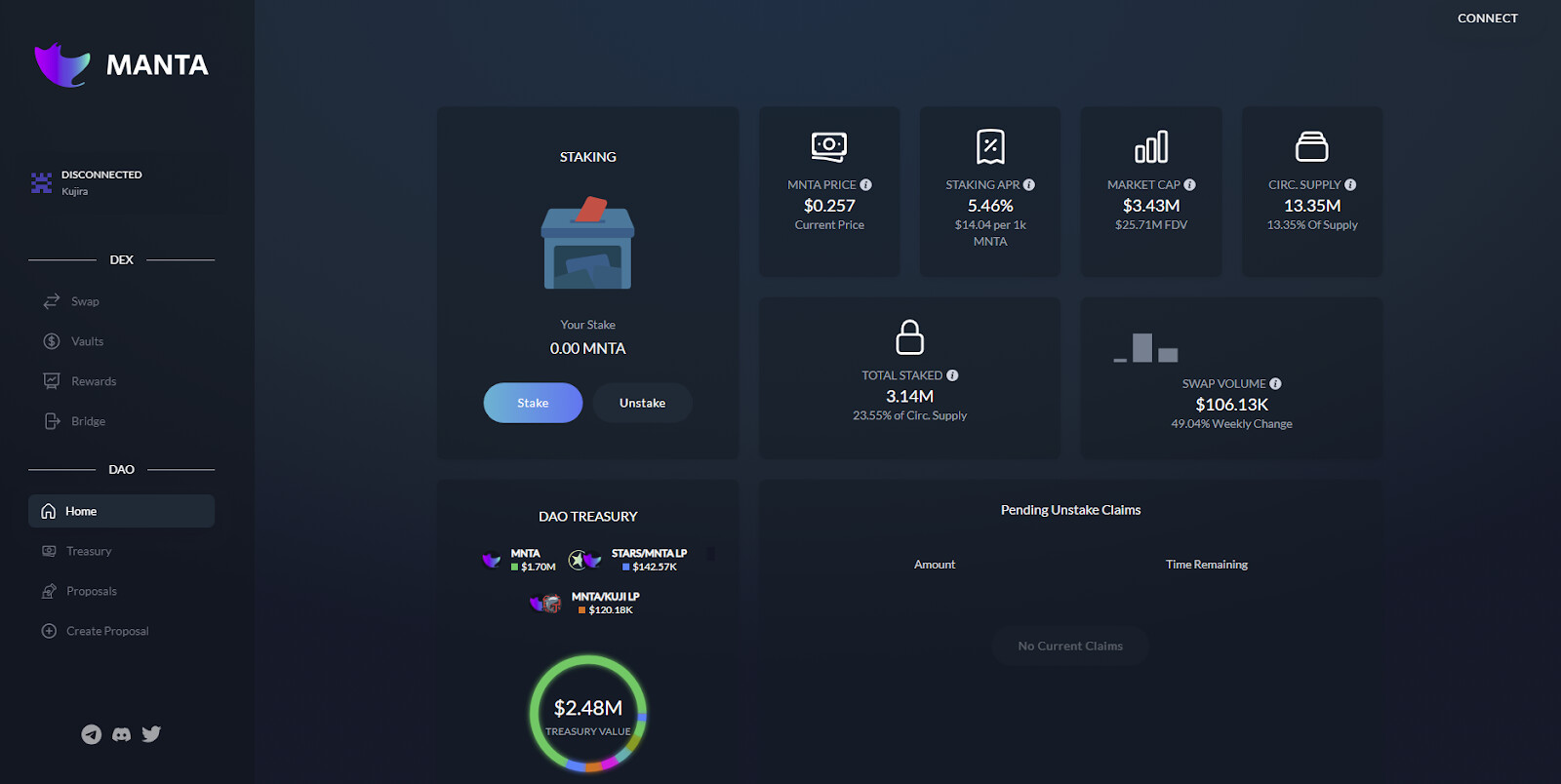This screenshot has height=784, width=1561.
Task: Open the Proposals page
Action: click(91, 591)
